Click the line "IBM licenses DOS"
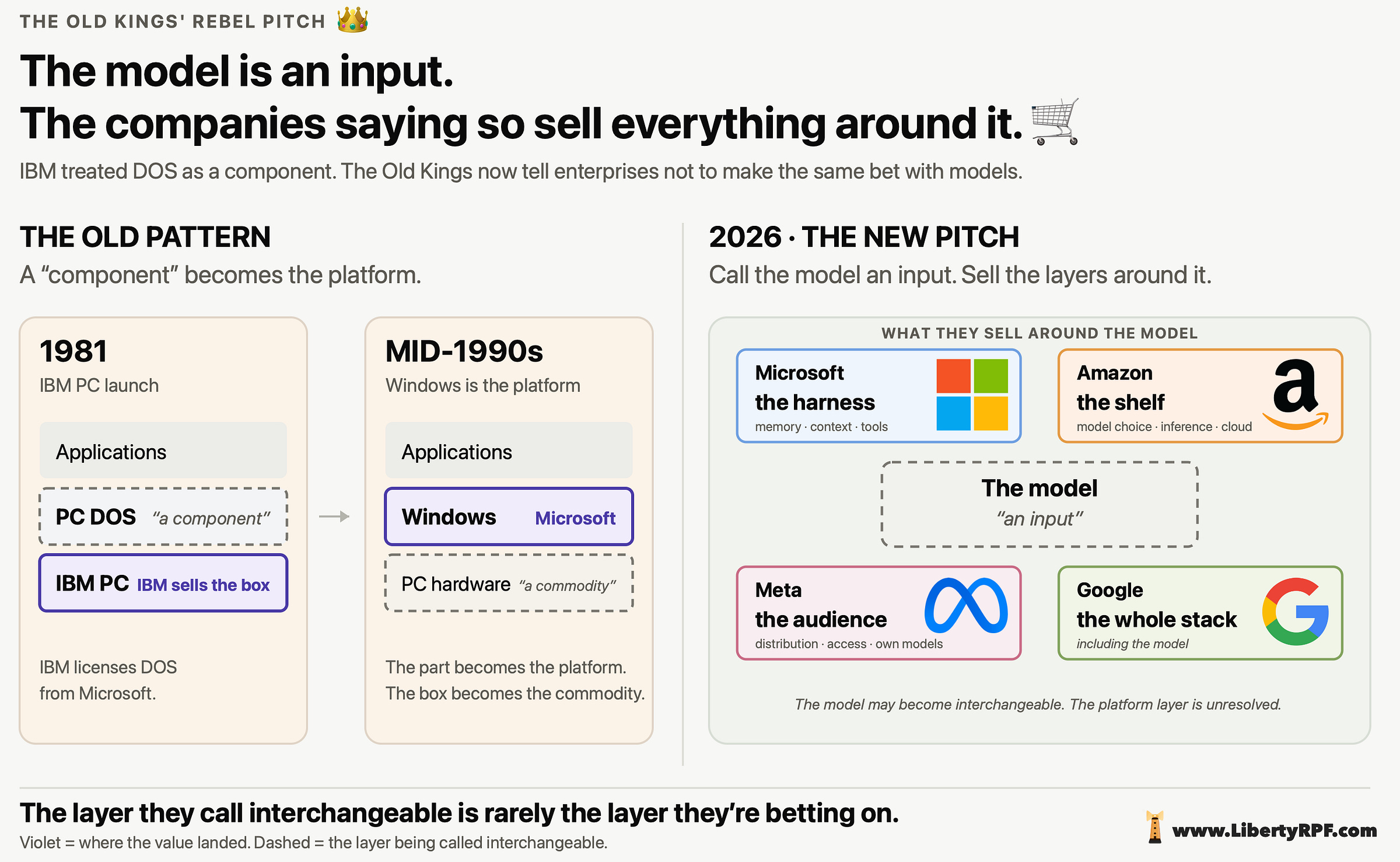 [x=108, y=667]
